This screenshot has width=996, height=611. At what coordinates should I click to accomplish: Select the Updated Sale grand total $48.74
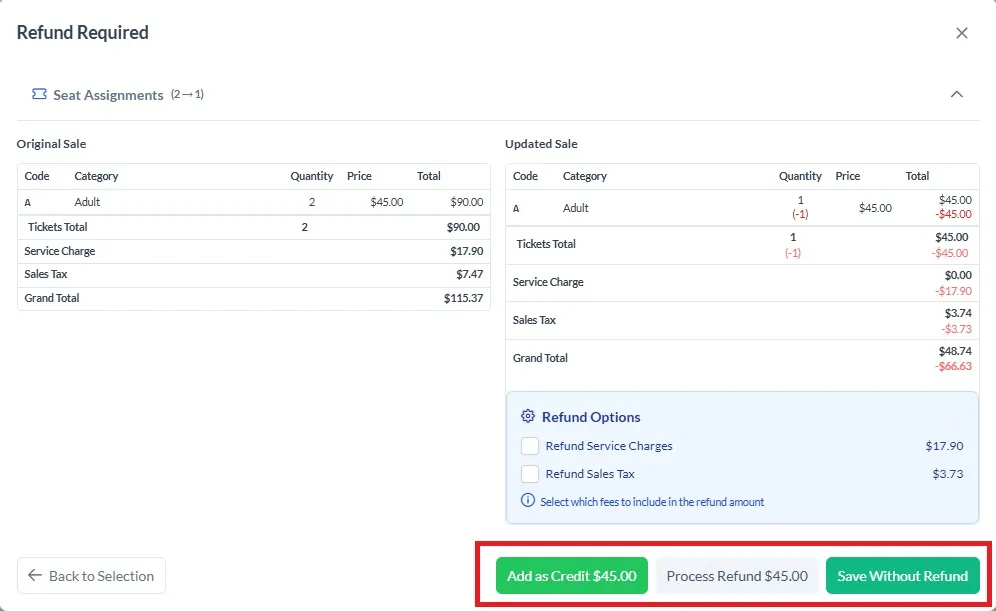pyautogui.click(x=955, y=351)
